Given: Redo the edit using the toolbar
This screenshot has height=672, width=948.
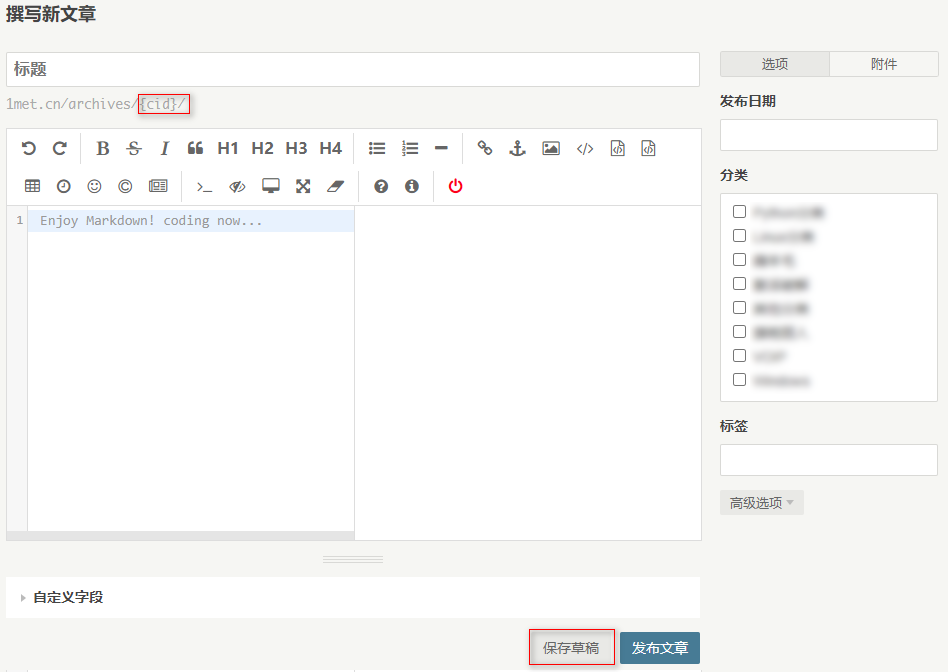Looking at the screenshot, I should point(59,148).
